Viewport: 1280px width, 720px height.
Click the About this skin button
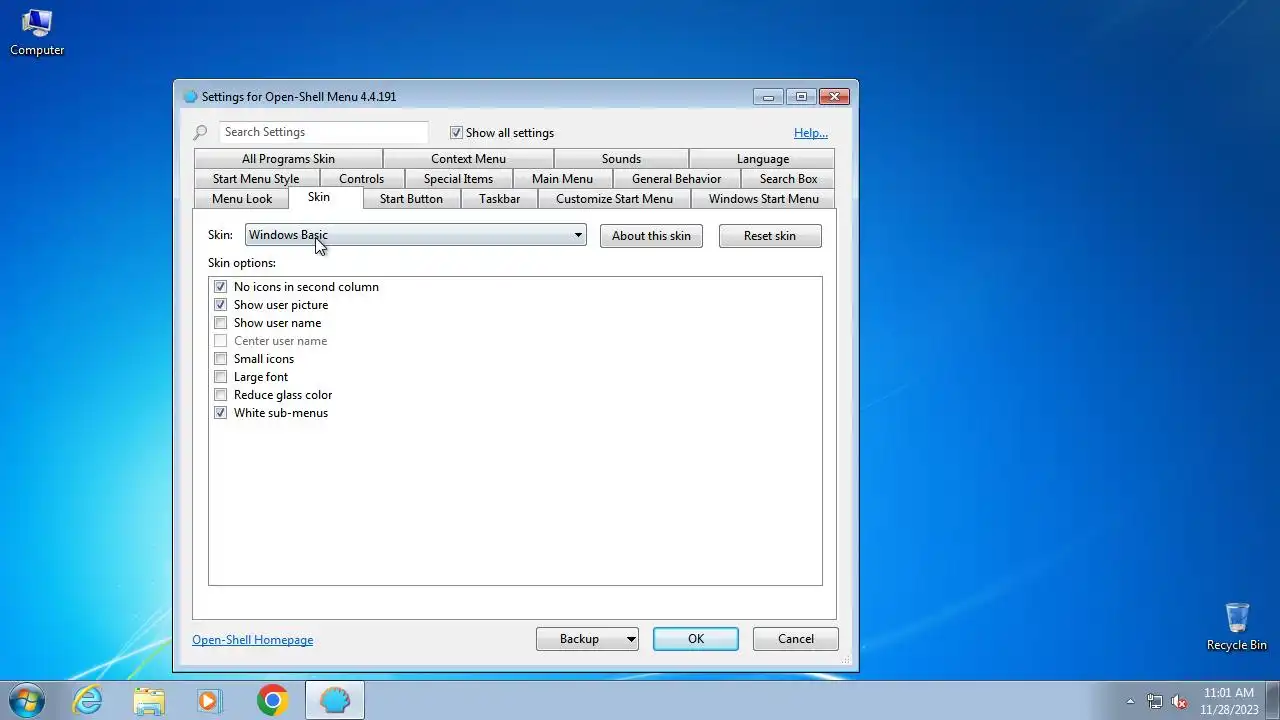coord(651,236)
